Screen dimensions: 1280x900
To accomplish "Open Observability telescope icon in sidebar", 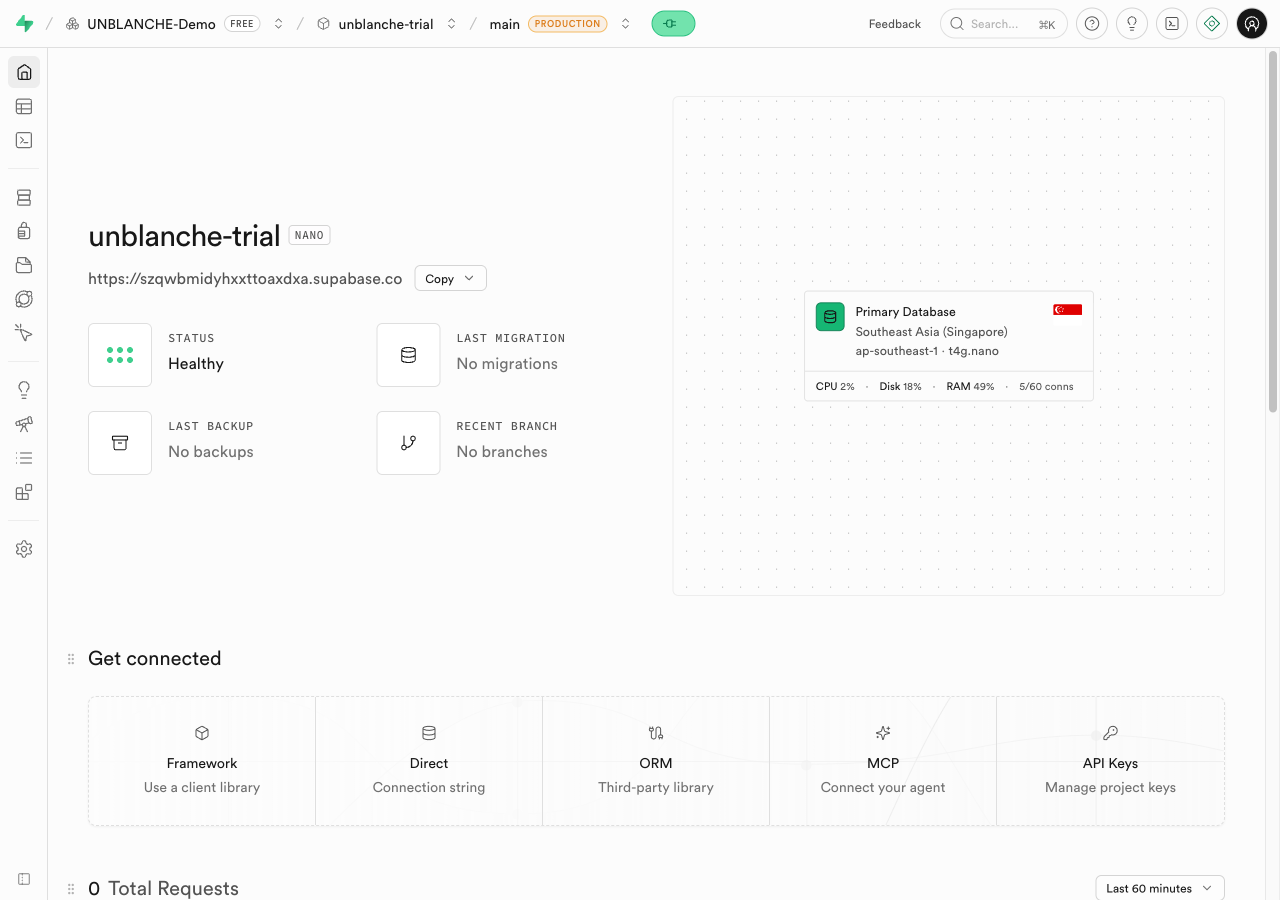I will (x=24, y=424).
